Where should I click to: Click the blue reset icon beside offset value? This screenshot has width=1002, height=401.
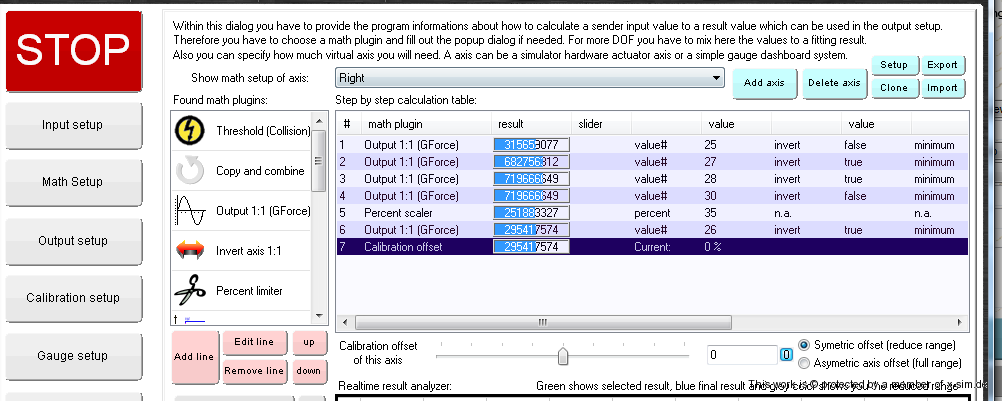(786, 355)
